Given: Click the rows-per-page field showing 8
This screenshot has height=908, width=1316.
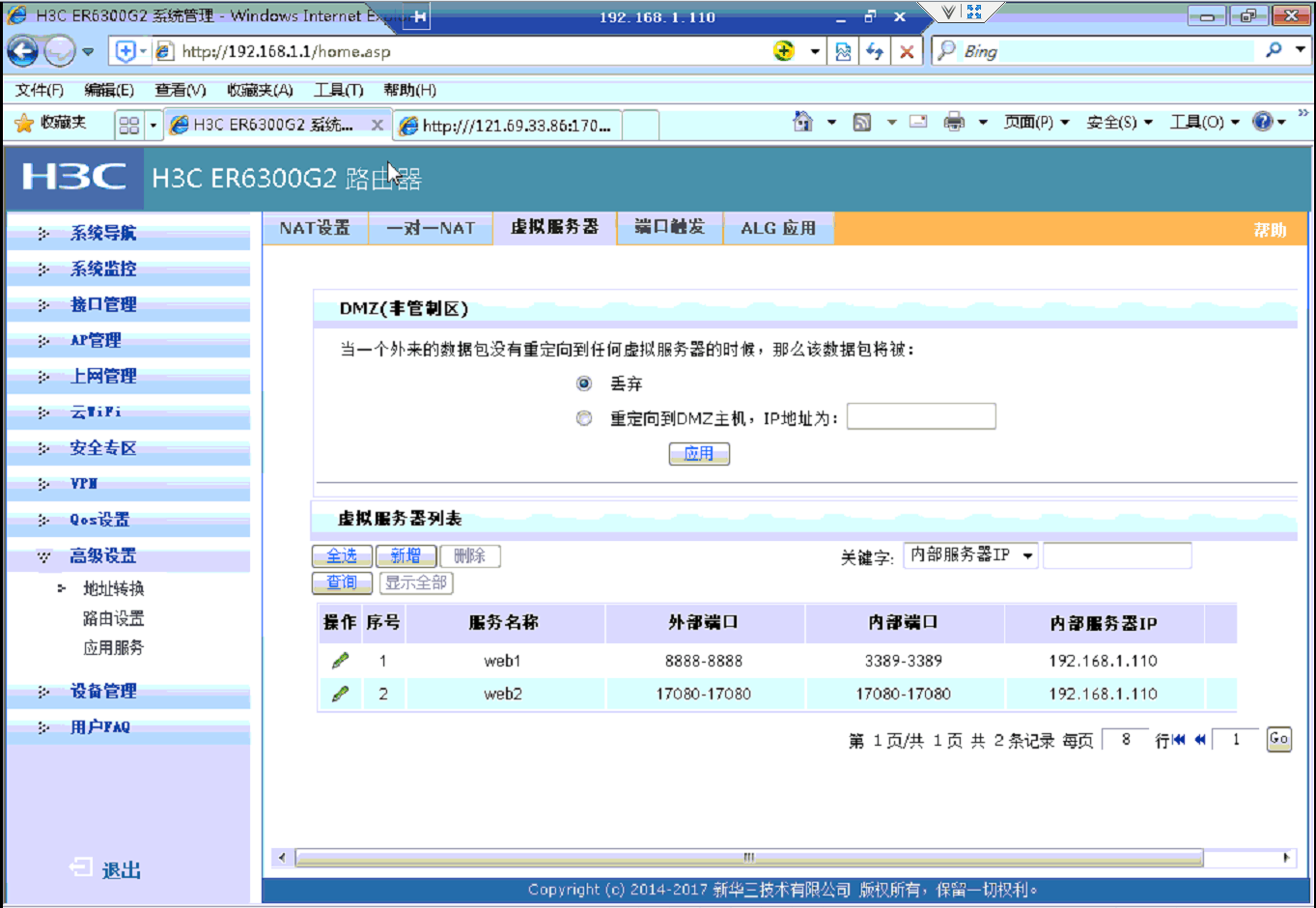Looking at the screenshot, I should tap(1125, 740).
